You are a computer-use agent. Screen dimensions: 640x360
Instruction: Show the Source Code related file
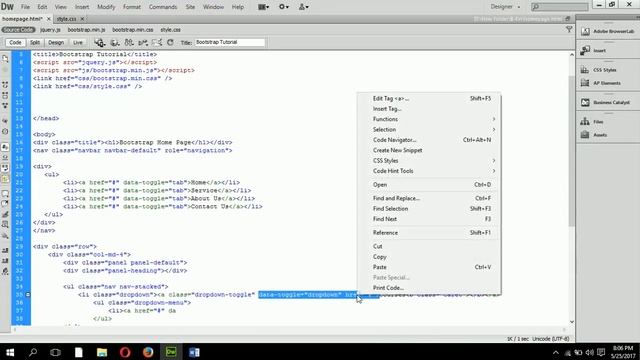point(18,30)
